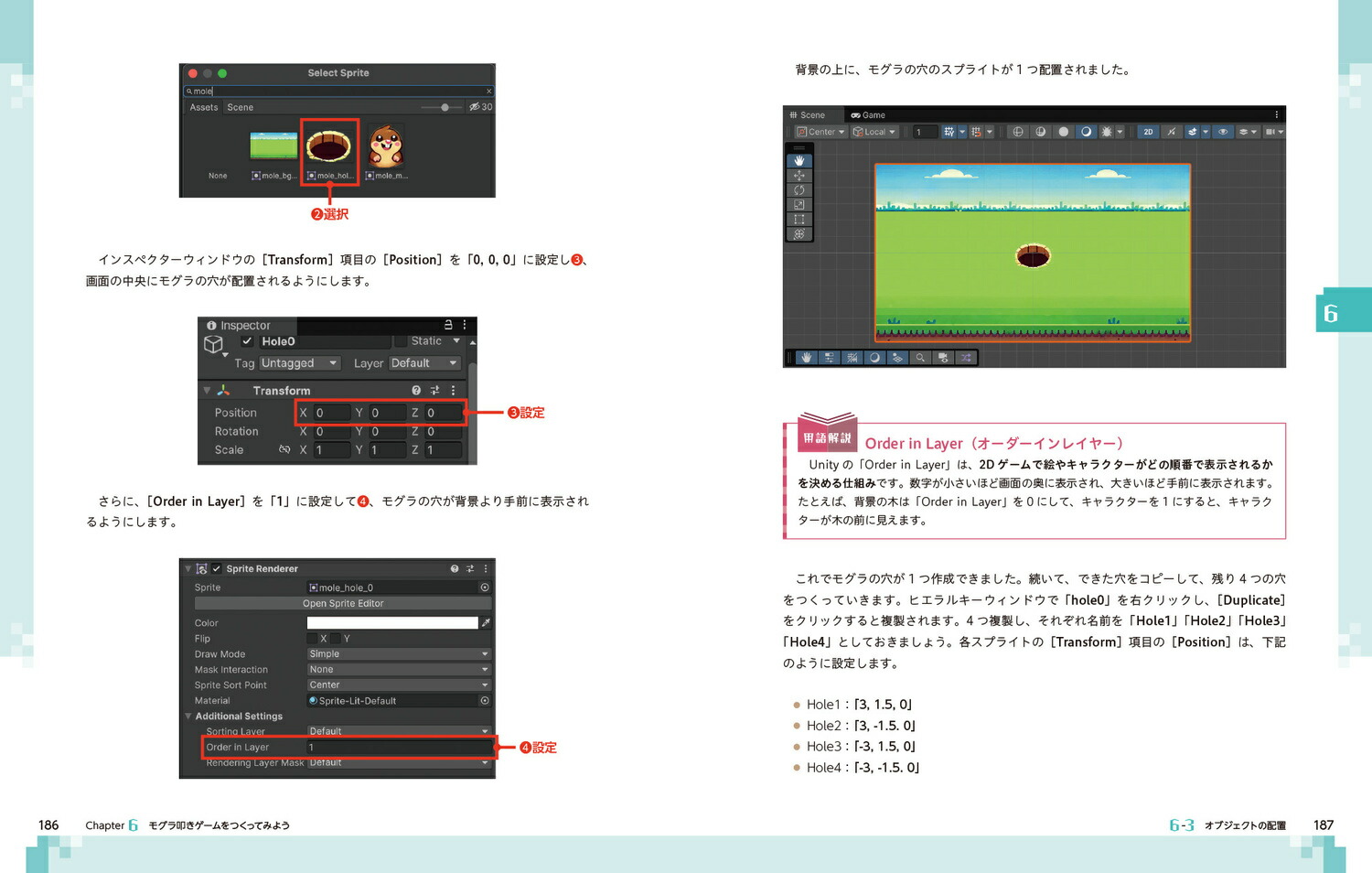
Task: Select the Hand view tool in Scene tools
Action: (x=799, y=160)
